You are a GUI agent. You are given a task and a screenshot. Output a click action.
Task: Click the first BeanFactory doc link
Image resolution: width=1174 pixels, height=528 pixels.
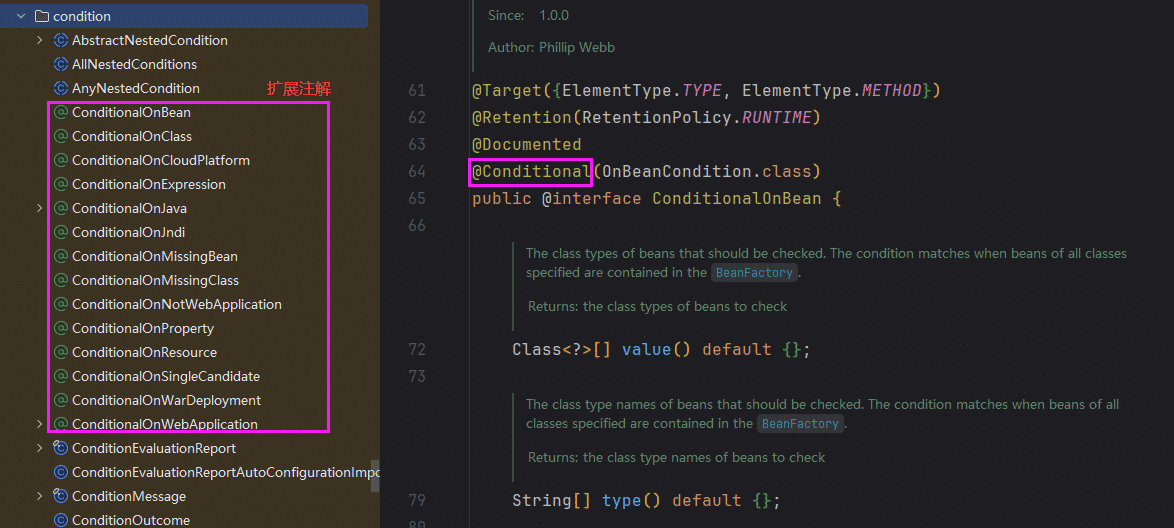tap(754, 273)
